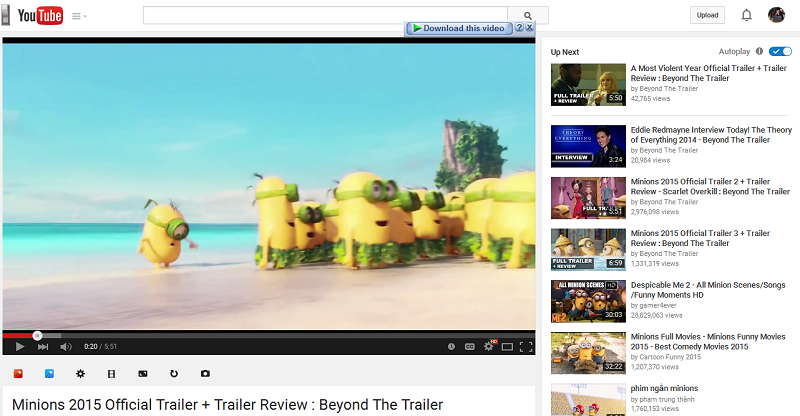Open the player's settings gear with HD badge
Image resolution: width=800 pixels, height=416 pixels.
[x=489, y=346]
